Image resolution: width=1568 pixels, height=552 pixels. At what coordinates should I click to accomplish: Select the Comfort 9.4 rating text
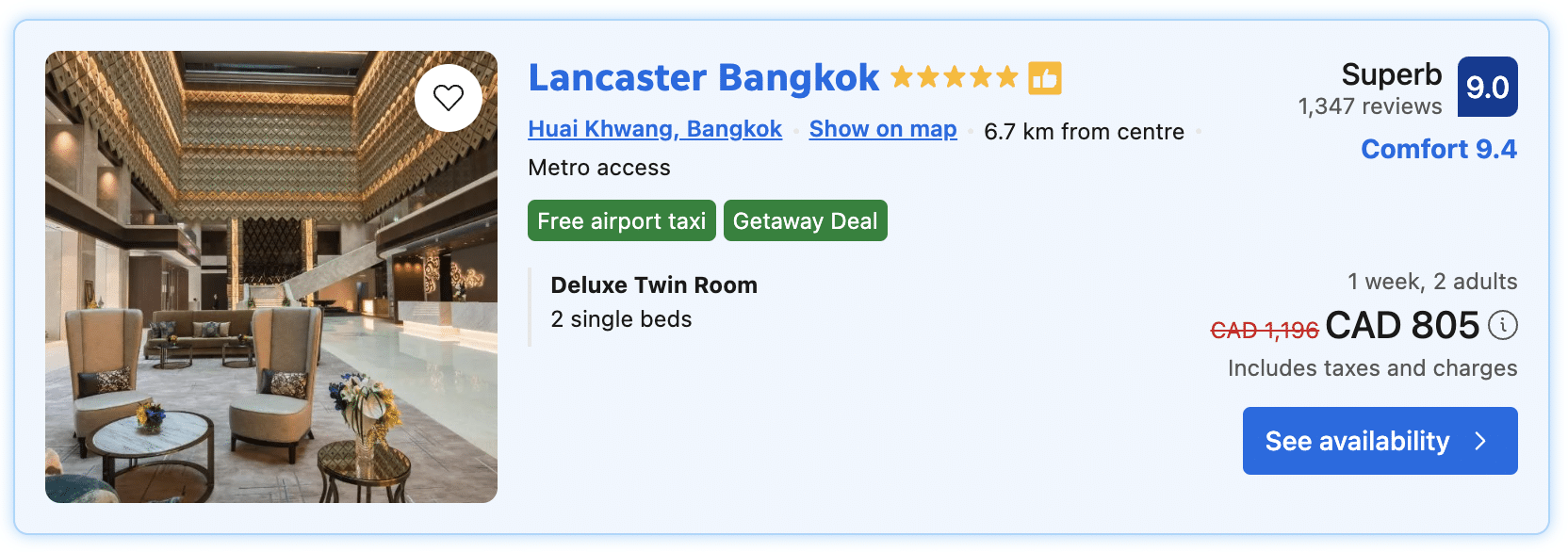pos(1439,149)
